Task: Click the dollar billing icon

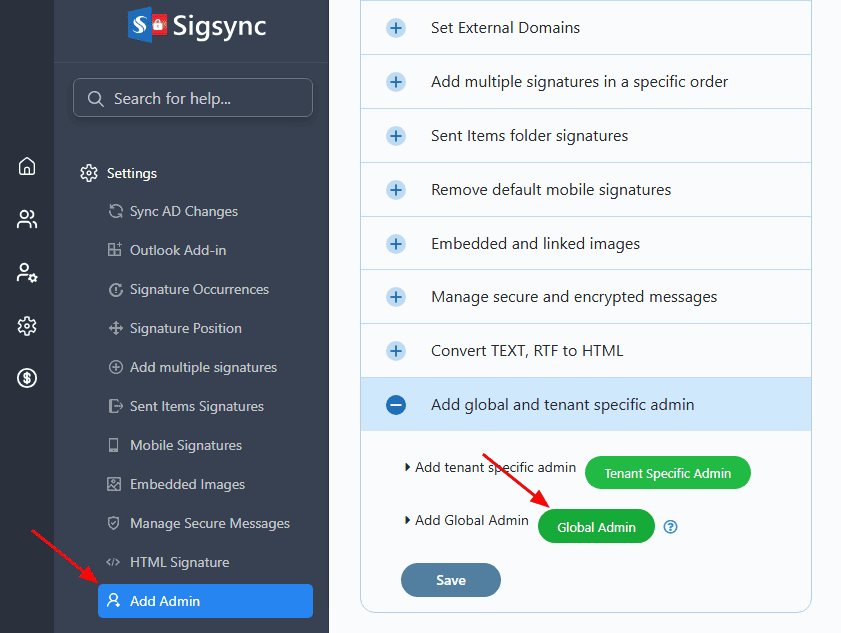Action: [27, 378]
